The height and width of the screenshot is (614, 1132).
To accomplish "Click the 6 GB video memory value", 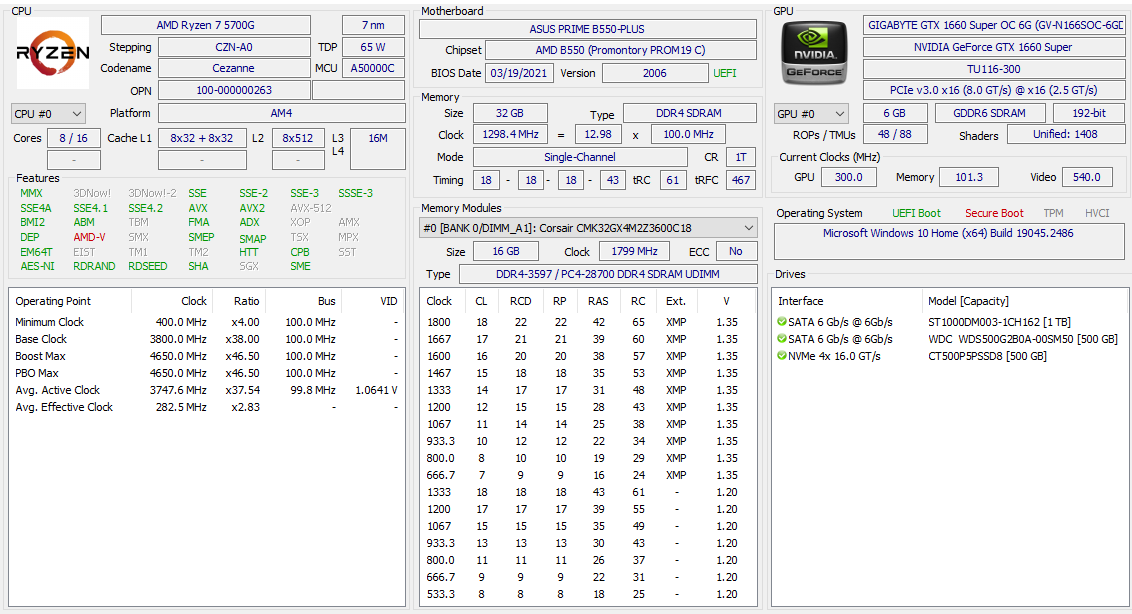I will 894,113.
